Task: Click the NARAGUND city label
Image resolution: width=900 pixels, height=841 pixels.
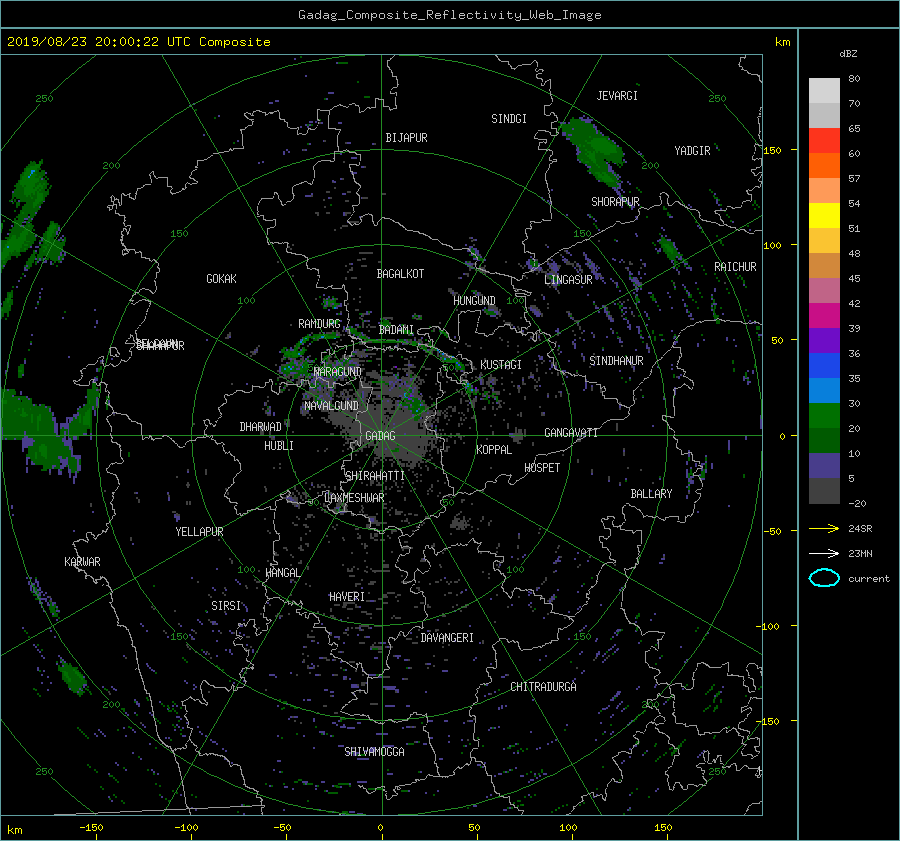Action: 338,372
